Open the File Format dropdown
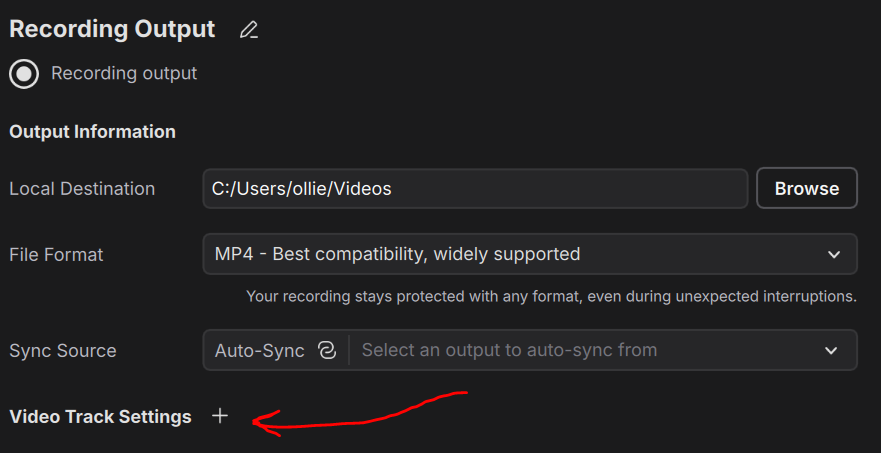This screenshot has height=453, width=881. pyautogui.click(x=529, y=254)
